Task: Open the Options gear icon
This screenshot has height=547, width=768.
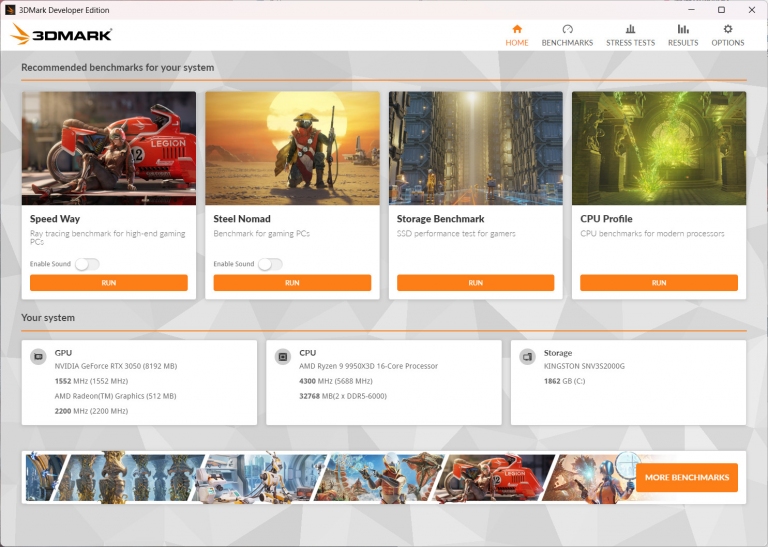Action: (x=728, y=29)
